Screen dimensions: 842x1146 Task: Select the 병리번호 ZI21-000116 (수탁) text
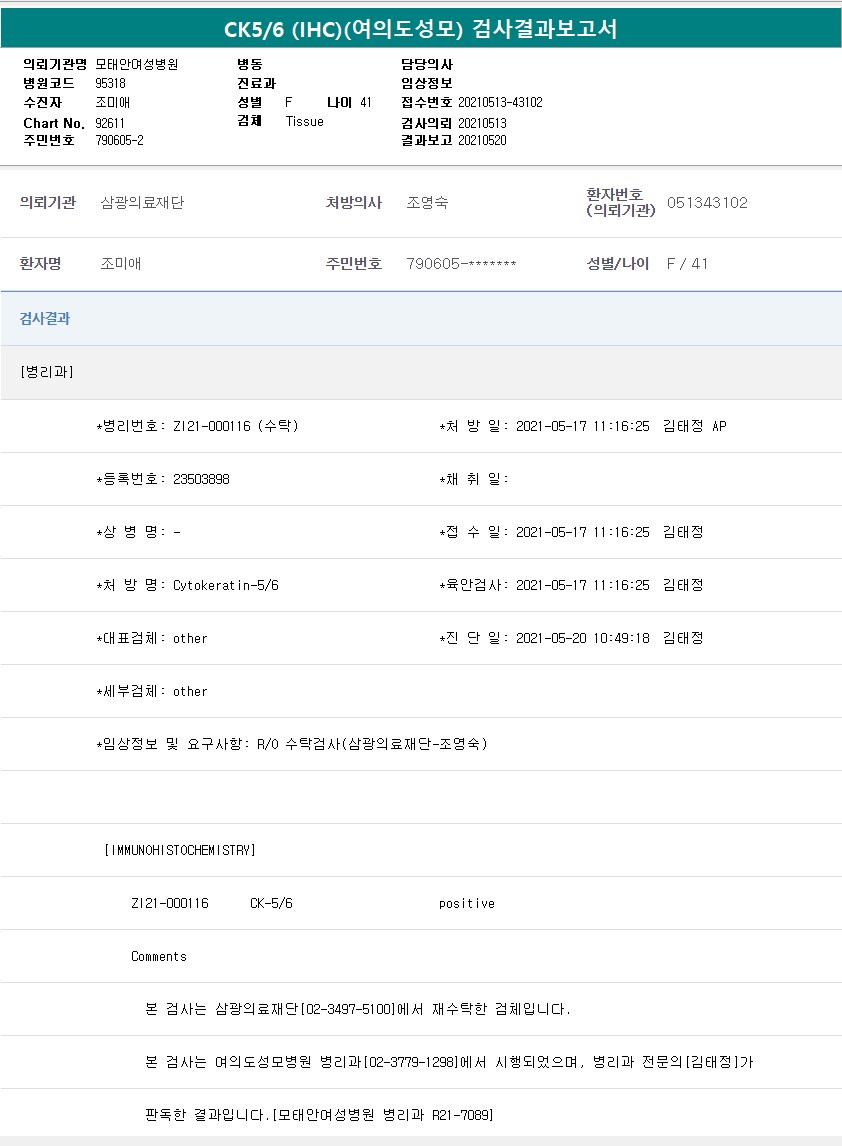(197, 426)
